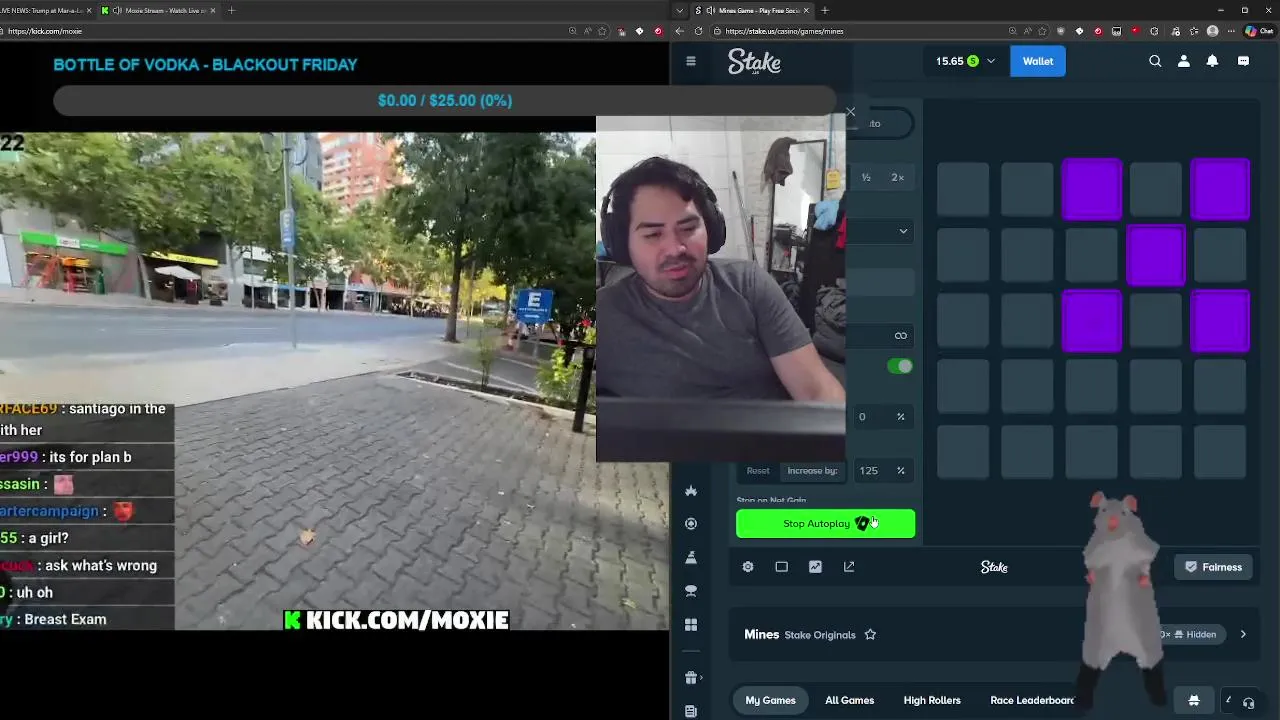
Task: Close the webcam overlay X button
Action: tap(851, 111)
